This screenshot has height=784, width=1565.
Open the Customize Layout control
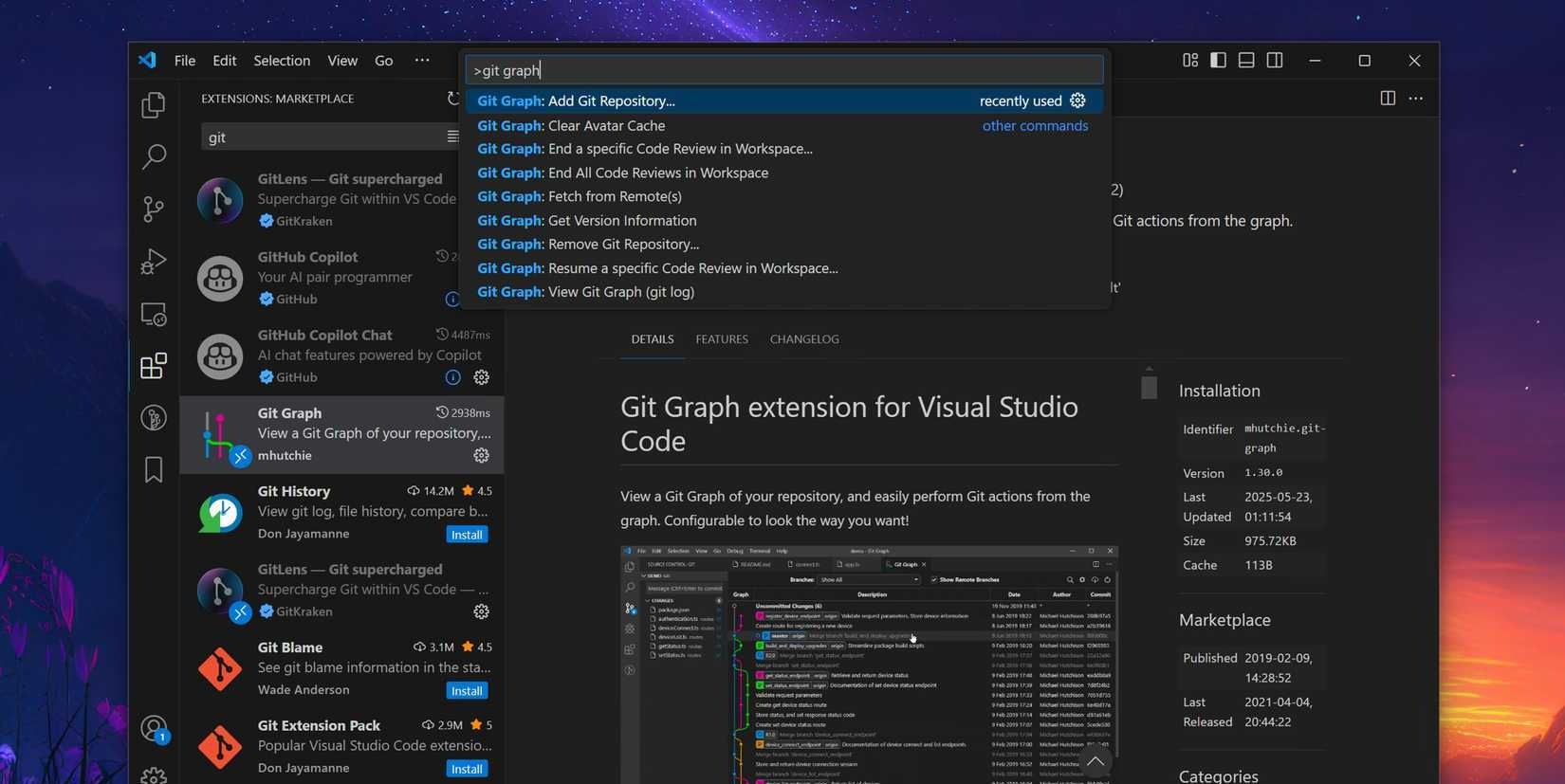(1190, 60)
